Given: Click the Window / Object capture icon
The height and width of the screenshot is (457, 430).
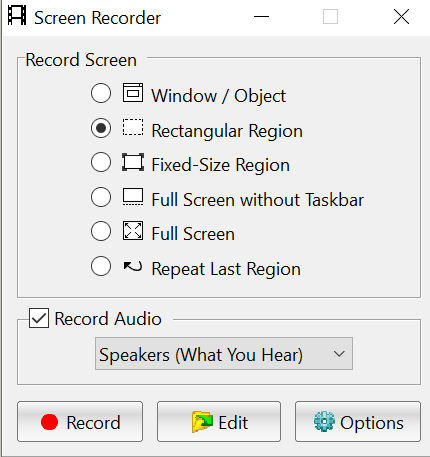Looking at the screenshot, I should pyautogui.click(x=133, y=93).
